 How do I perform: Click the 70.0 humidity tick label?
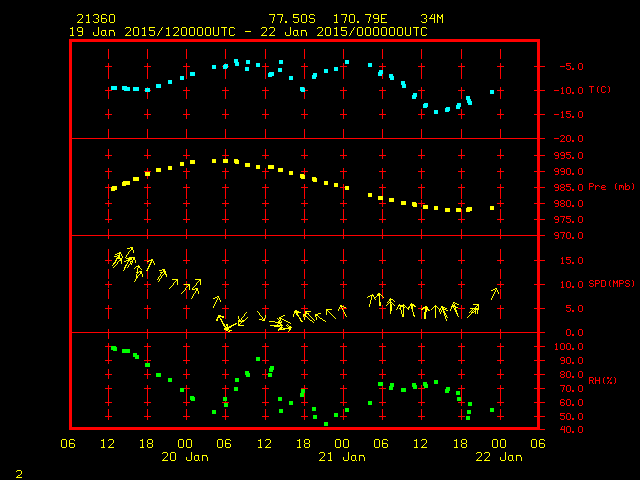[x=571, y=389]
